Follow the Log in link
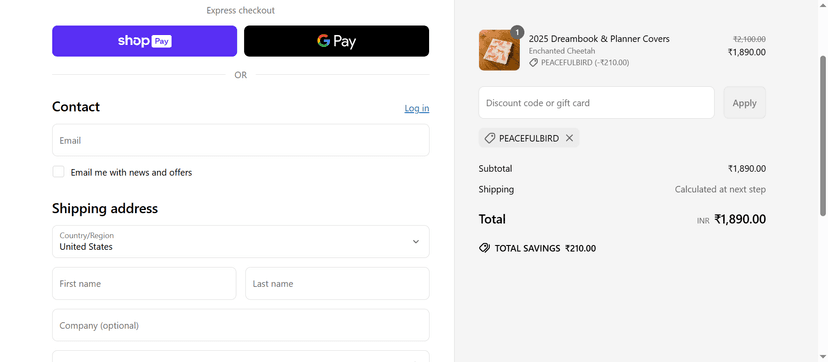Viewport: 828px width, 362px height. point(417,108)
